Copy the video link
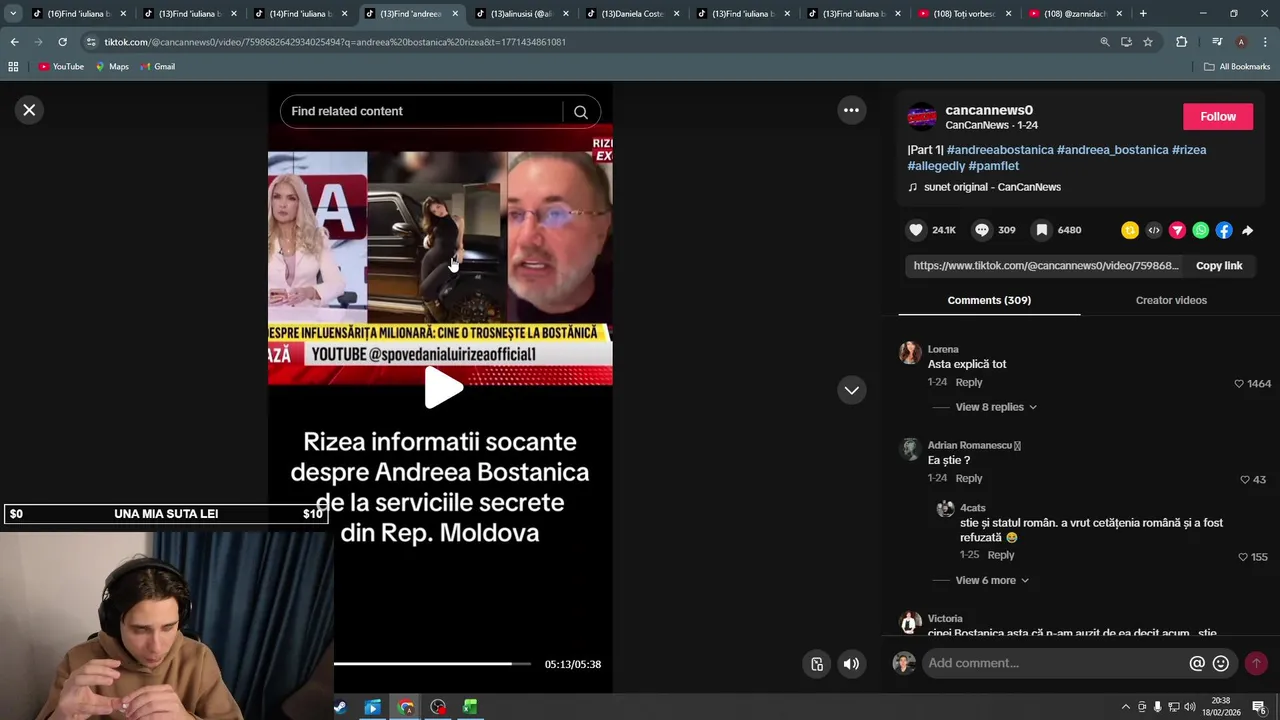This screenshot has width=1280, height=720. point(1219,265)
